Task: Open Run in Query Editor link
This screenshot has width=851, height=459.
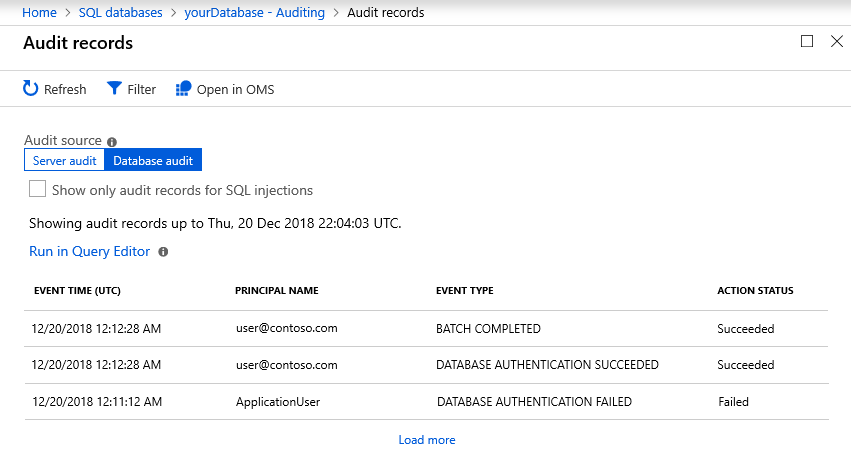Action: 89,252
